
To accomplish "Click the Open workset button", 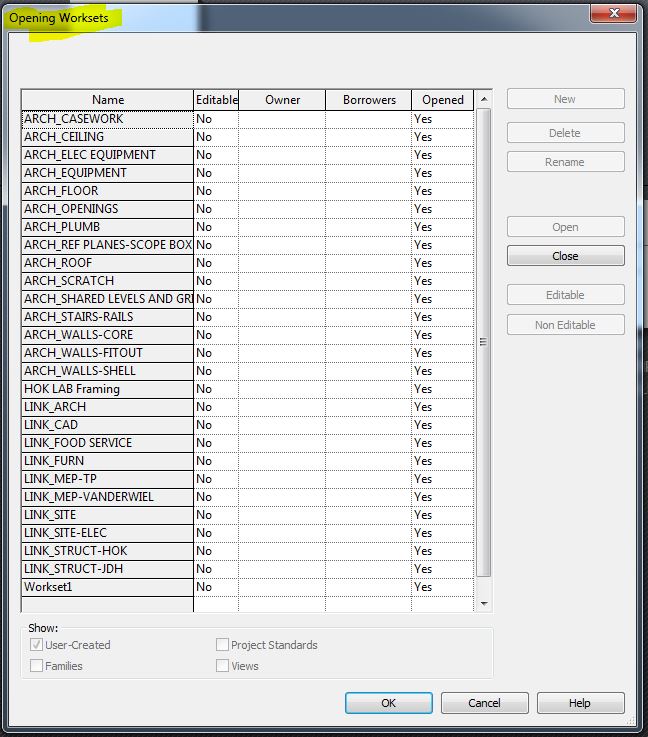I will 565,227.
